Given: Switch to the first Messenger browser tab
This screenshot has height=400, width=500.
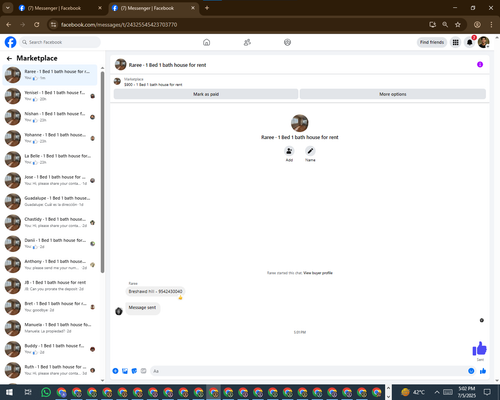Looking at the screenshot, I should click(60, 8).
